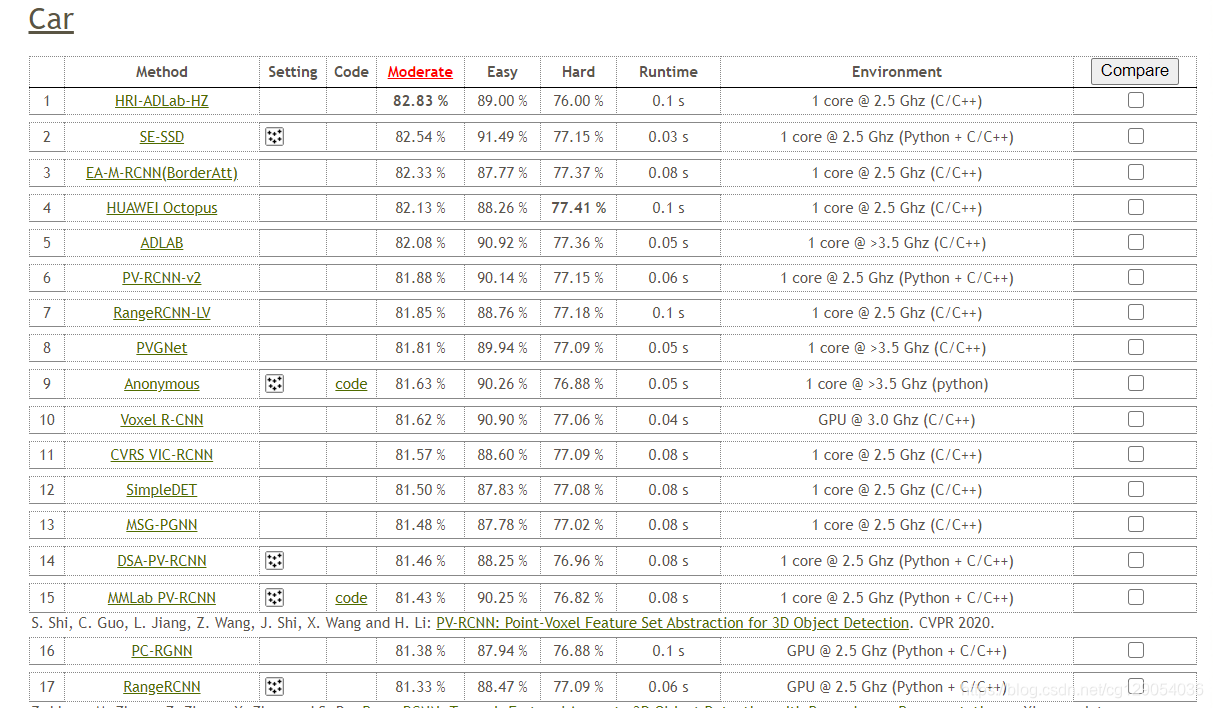1213x708 pixels.
Task: Open the HRI-ADLab-HZ method link
Action: [162, 101]
